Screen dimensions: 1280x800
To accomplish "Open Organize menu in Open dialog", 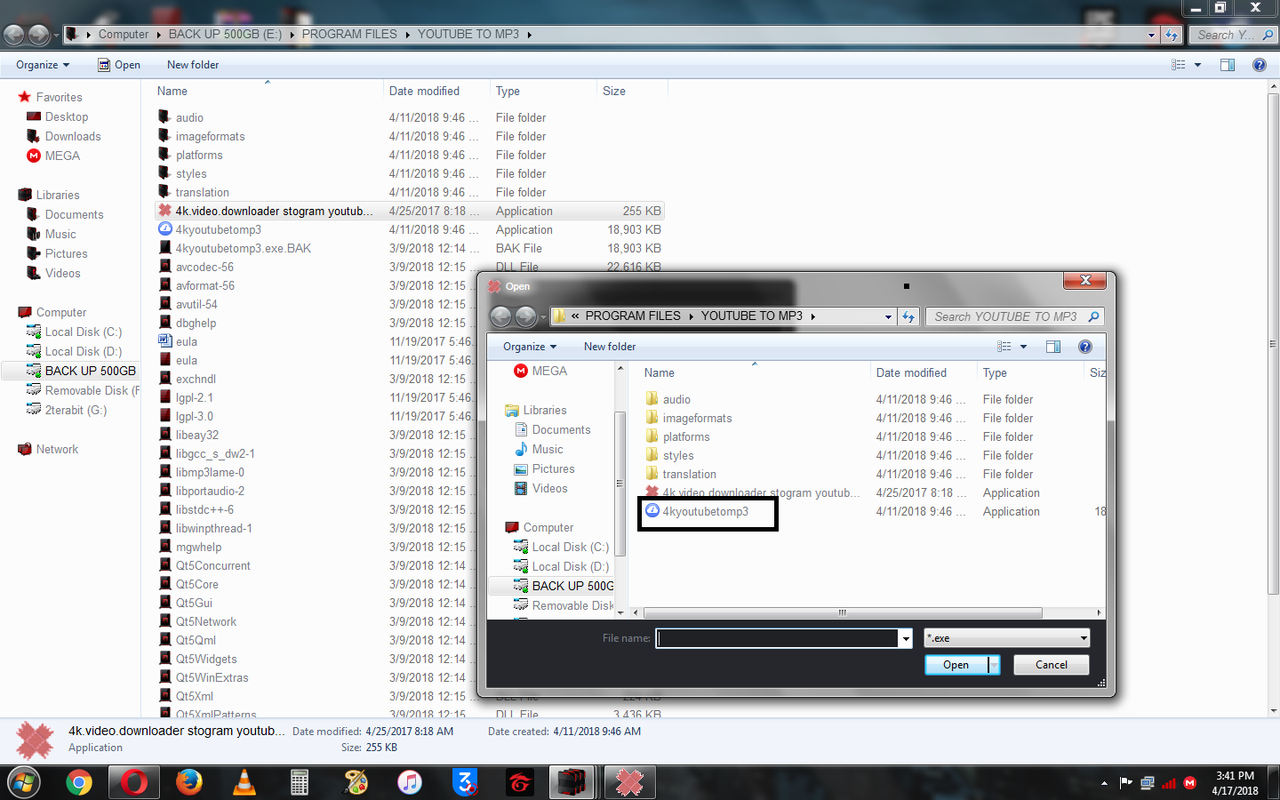I will 530,347.
